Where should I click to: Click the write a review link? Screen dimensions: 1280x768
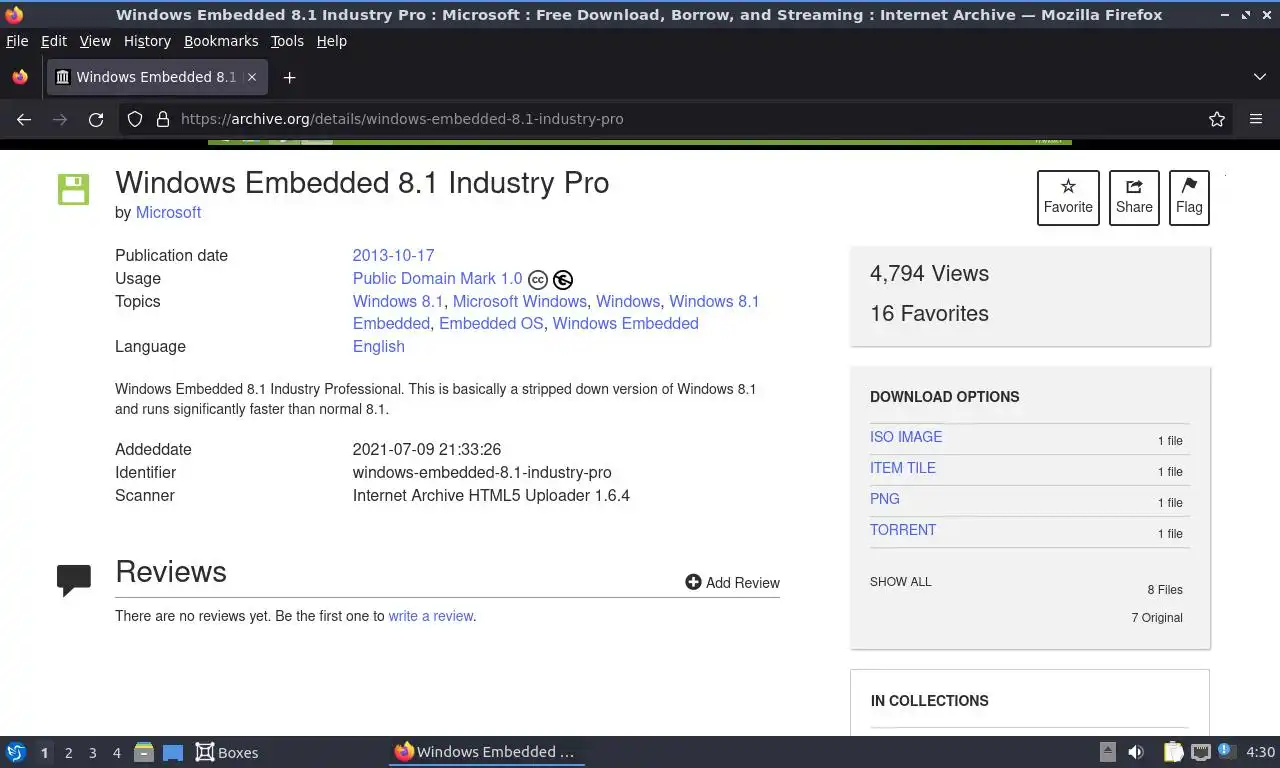point(431,616)
